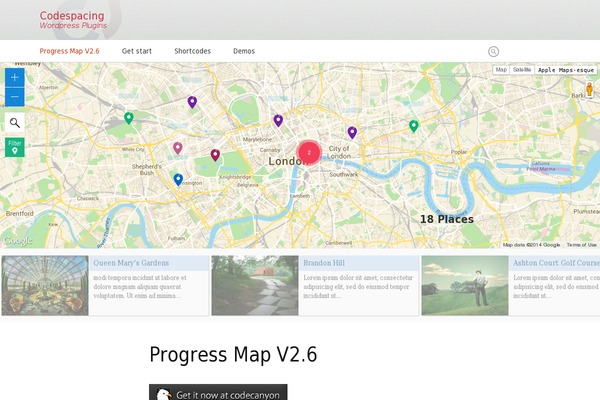The height and width of the screenshot is (400, 600).
Task: Click the blue pin near Kensington
Action: 178,180
